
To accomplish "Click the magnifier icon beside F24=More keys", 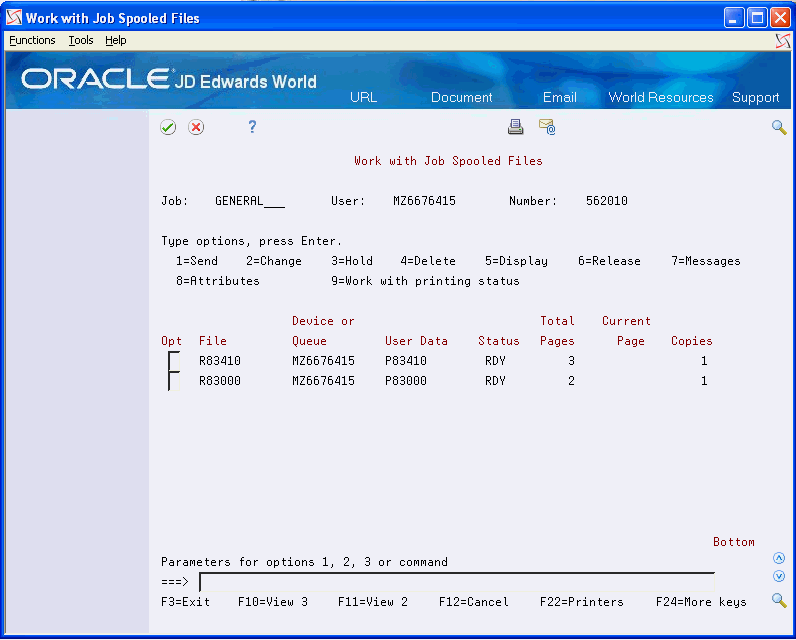I will coord(779,600).
